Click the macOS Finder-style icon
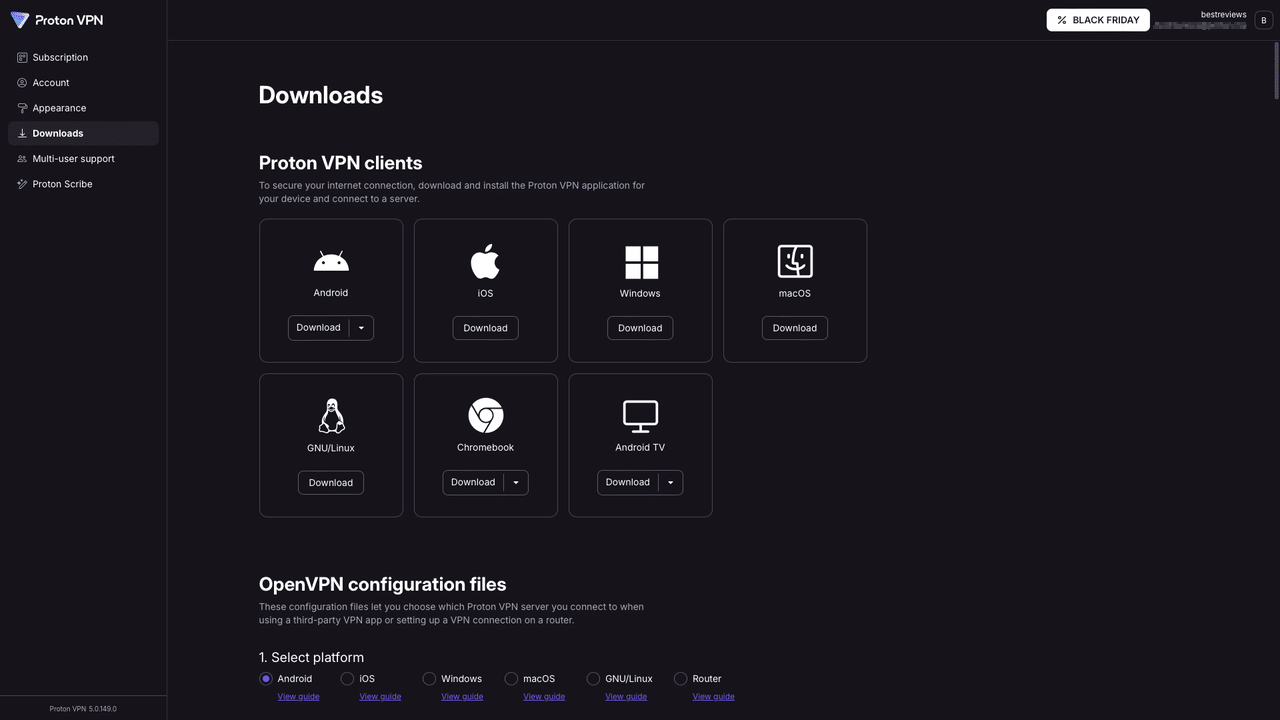Screen dimensions: 1280x720 click(794, 261)
